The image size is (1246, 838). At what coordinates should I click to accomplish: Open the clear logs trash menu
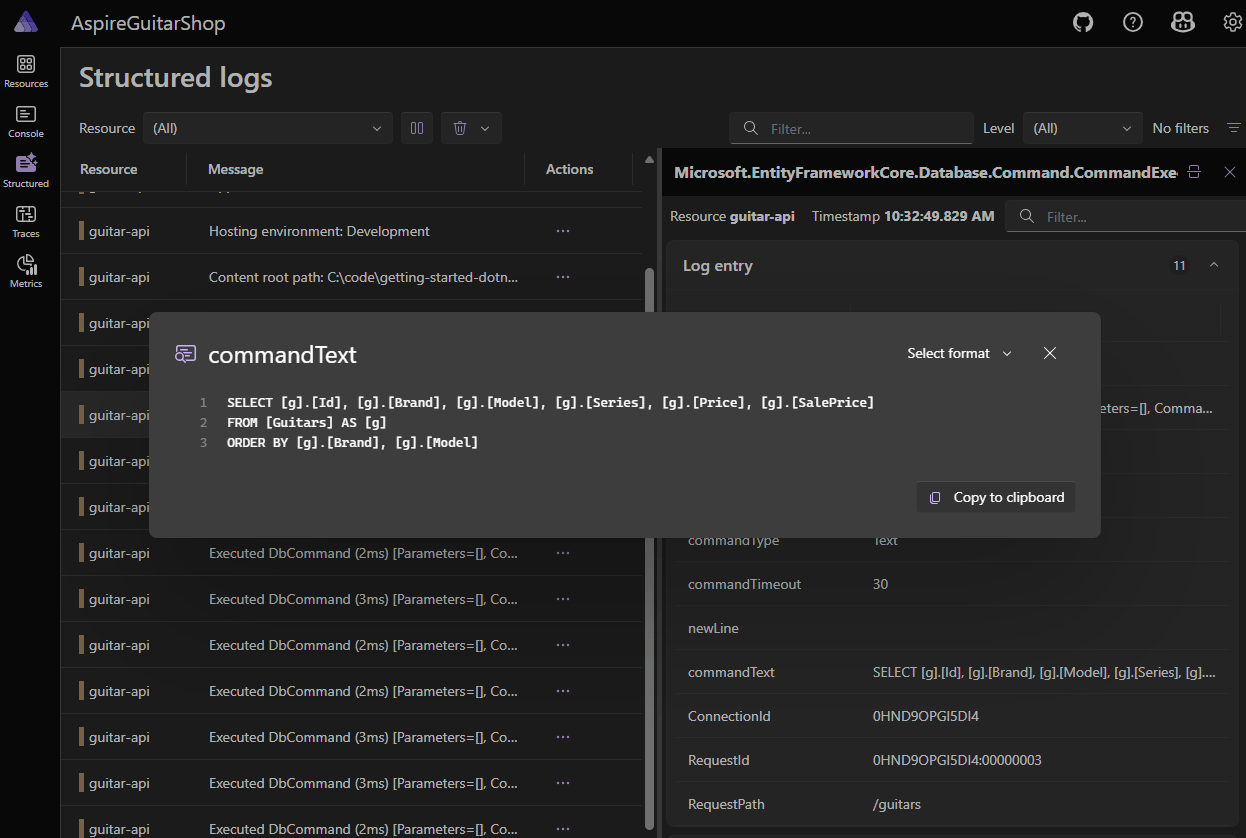[x=471, y=128]
